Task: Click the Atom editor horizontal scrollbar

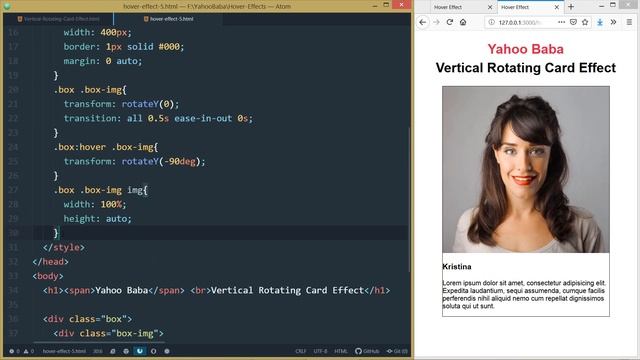Action: click(x=100, y=342)
